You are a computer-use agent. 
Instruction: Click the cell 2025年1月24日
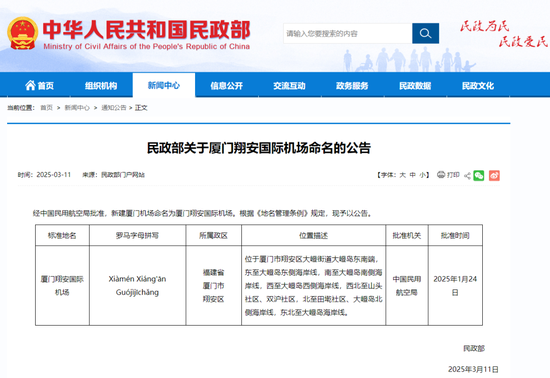tap(455, 285)
